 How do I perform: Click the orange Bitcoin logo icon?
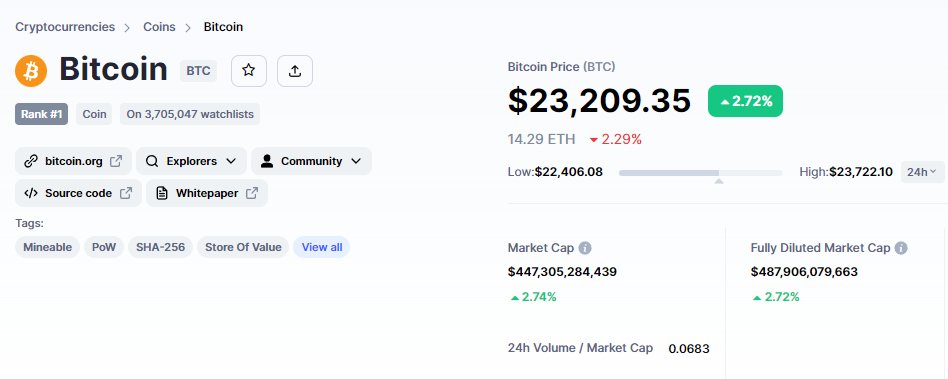[x=31, y=71]
